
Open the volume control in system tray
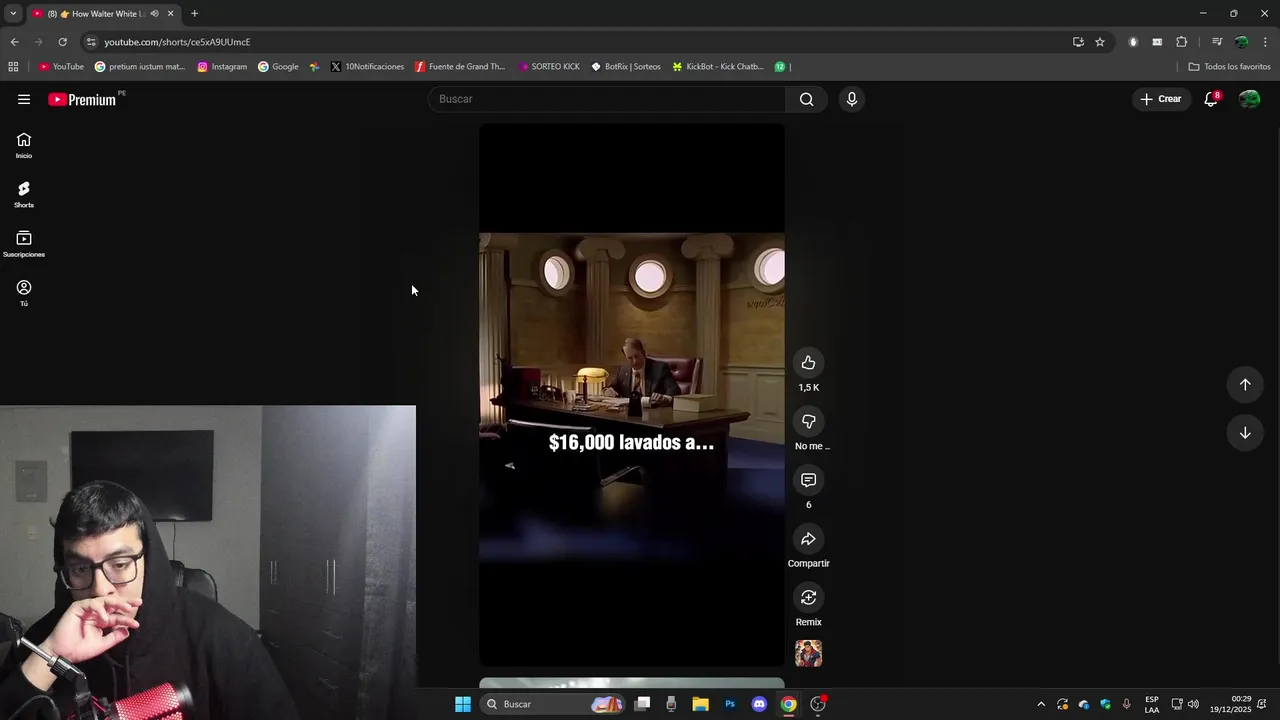tap(1193, 704)
